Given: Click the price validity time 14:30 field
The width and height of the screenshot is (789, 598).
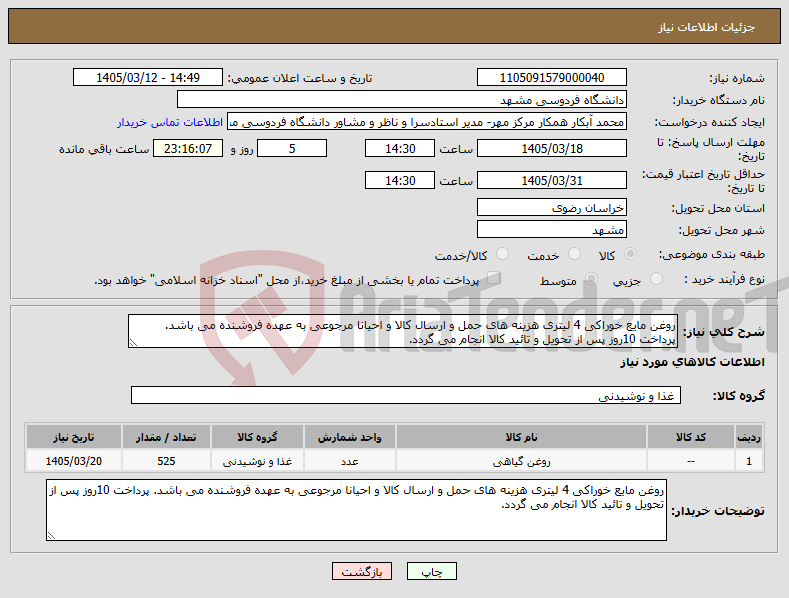Looking at the screenshot, I should [400, 181].
